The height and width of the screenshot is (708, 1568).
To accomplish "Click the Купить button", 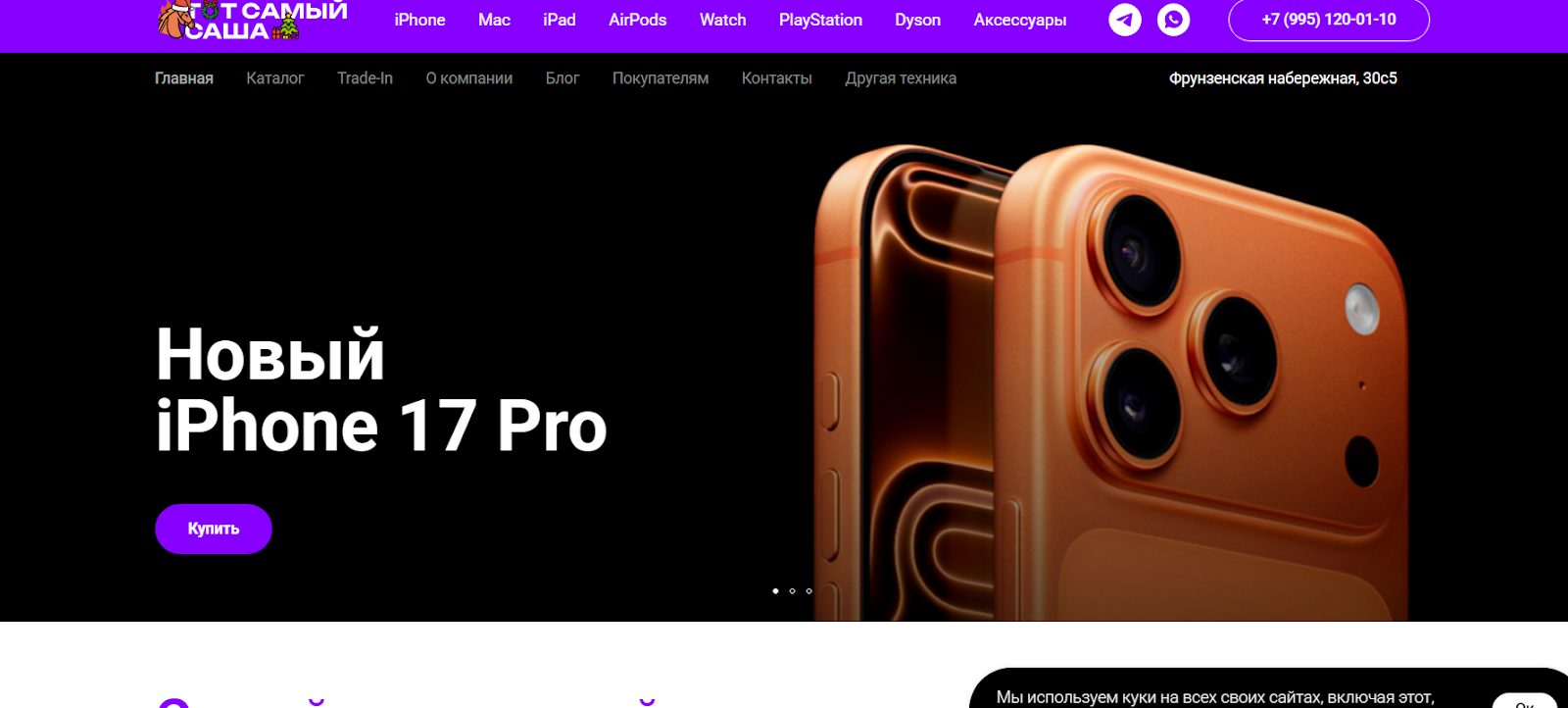I will coord(214,529).
